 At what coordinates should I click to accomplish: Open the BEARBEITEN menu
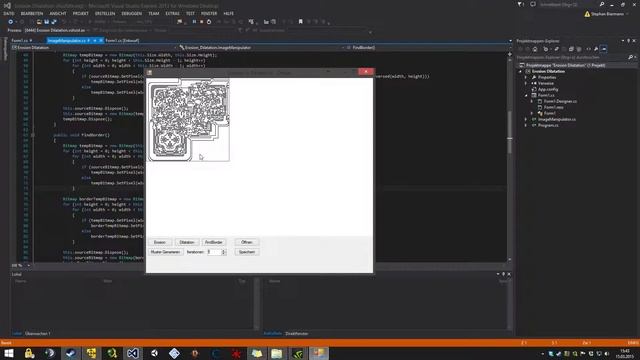[x=32, y=13]
